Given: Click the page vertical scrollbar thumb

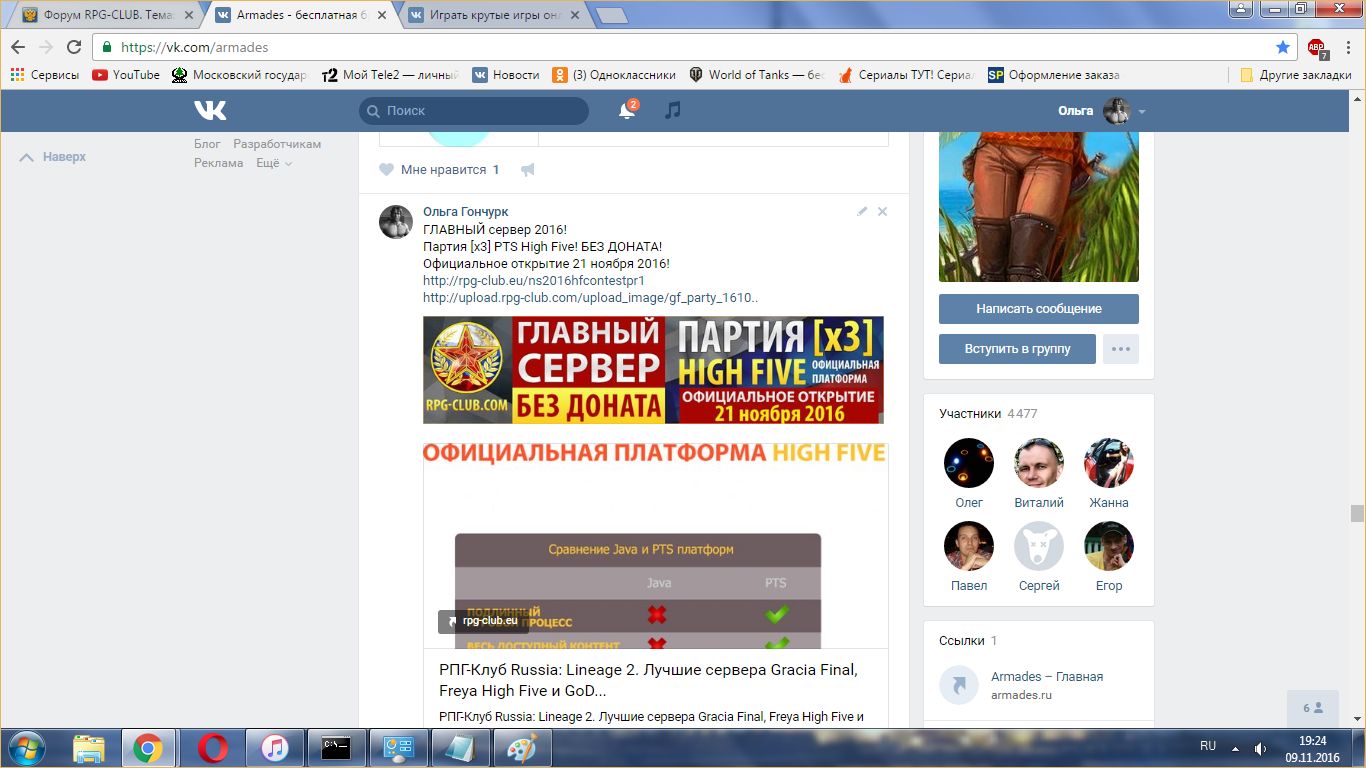Looking at the screenshot, I should [1357, 513].
